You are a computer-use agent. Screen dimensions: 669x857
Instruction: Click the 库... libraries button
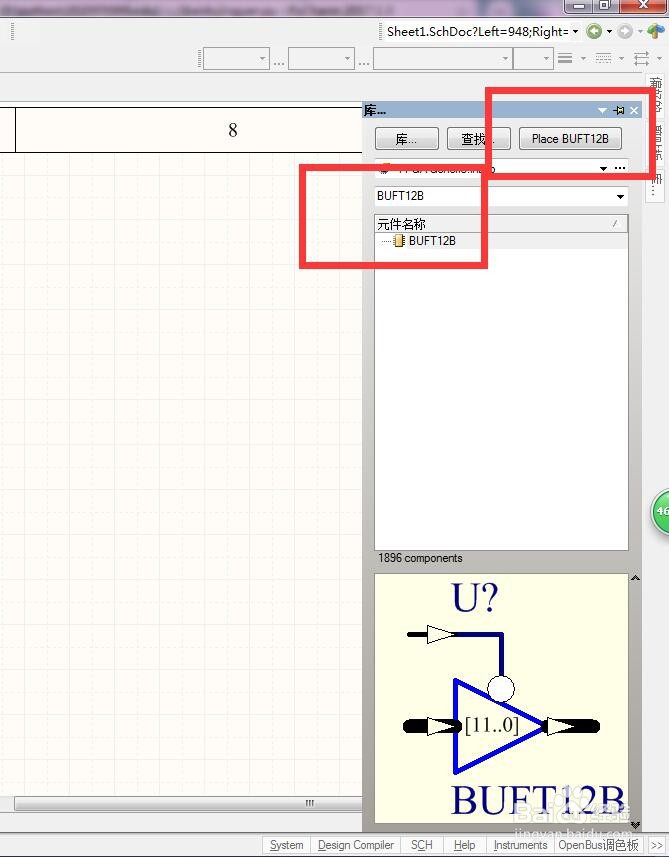tap(407, 139)
